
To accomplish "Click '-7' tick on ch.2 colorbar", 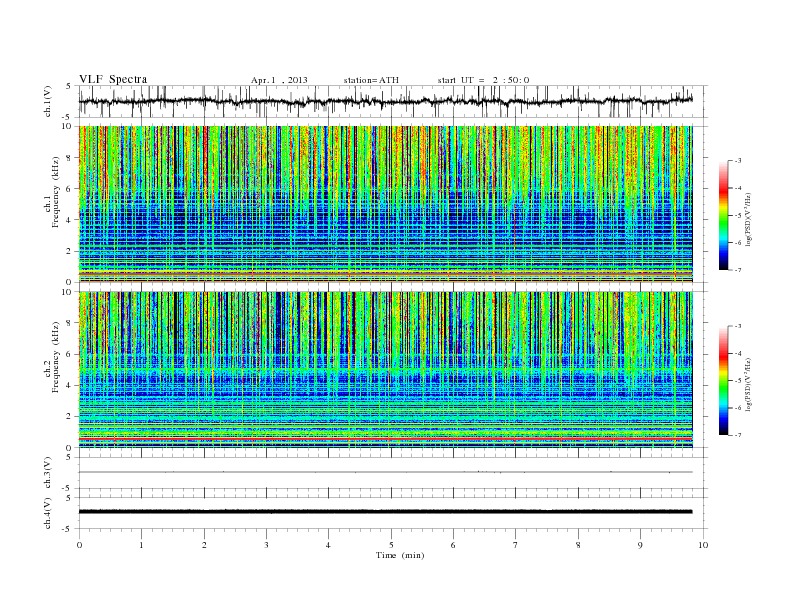I will tap(737, 435).
